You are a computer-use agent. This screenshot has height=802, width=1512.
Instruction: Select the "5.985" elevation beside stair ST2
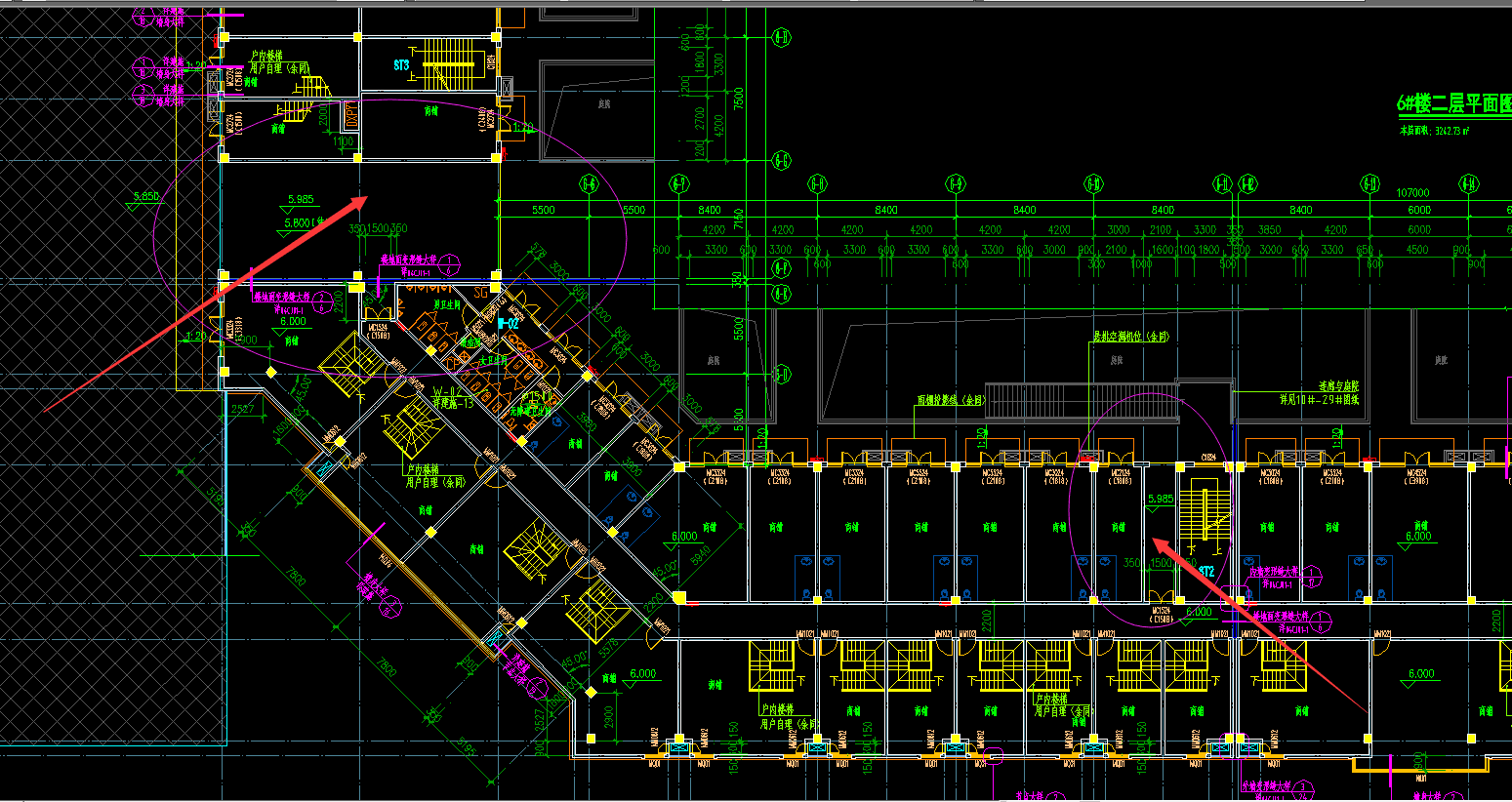point(1161,499)
